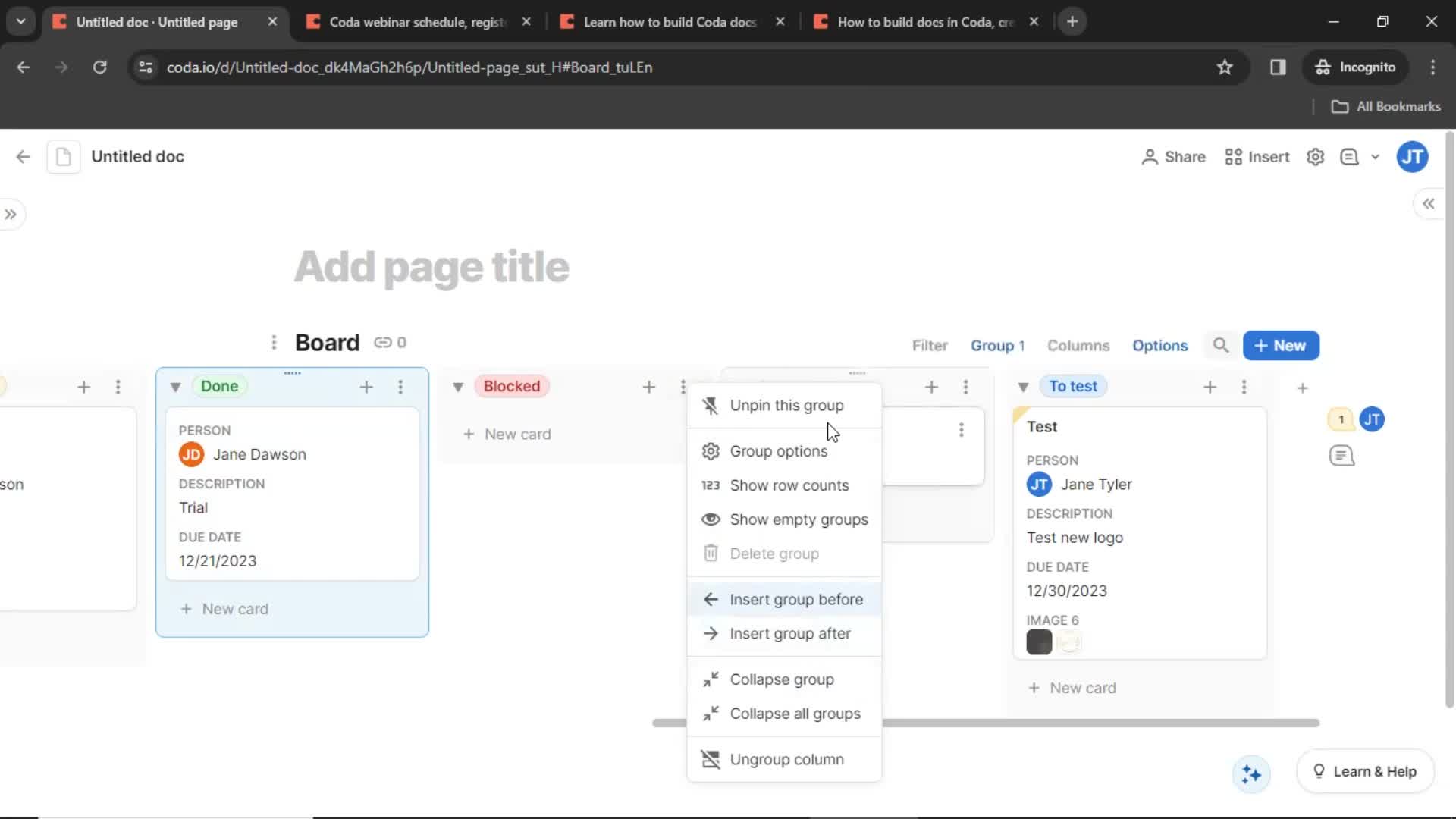Click the black color swatch on Test card
The height and width of the screenshot is (819, 1456).
tap(1040, 642)
